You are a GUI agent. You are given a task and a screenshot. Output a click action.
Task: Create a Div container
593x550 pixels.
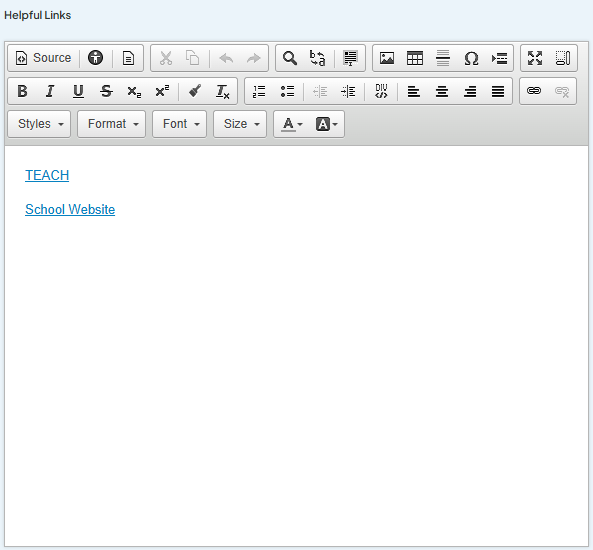pyautogui.click(x=381, y=91)
